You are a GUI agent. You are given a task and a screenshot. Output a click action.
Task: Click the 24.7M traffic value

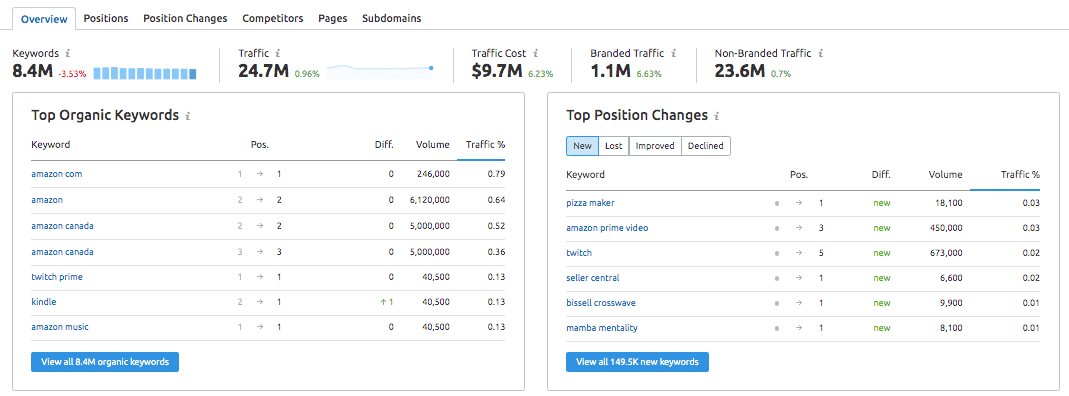coord(264,70)
